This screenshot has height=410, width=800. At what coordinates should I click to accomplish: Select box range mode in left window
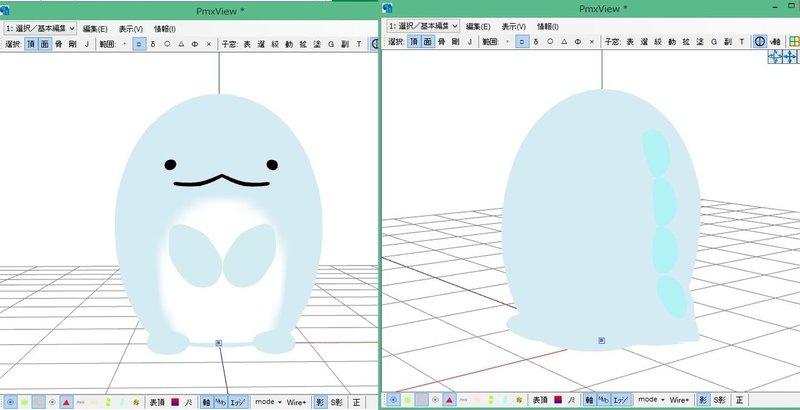(x=139, y=44)
